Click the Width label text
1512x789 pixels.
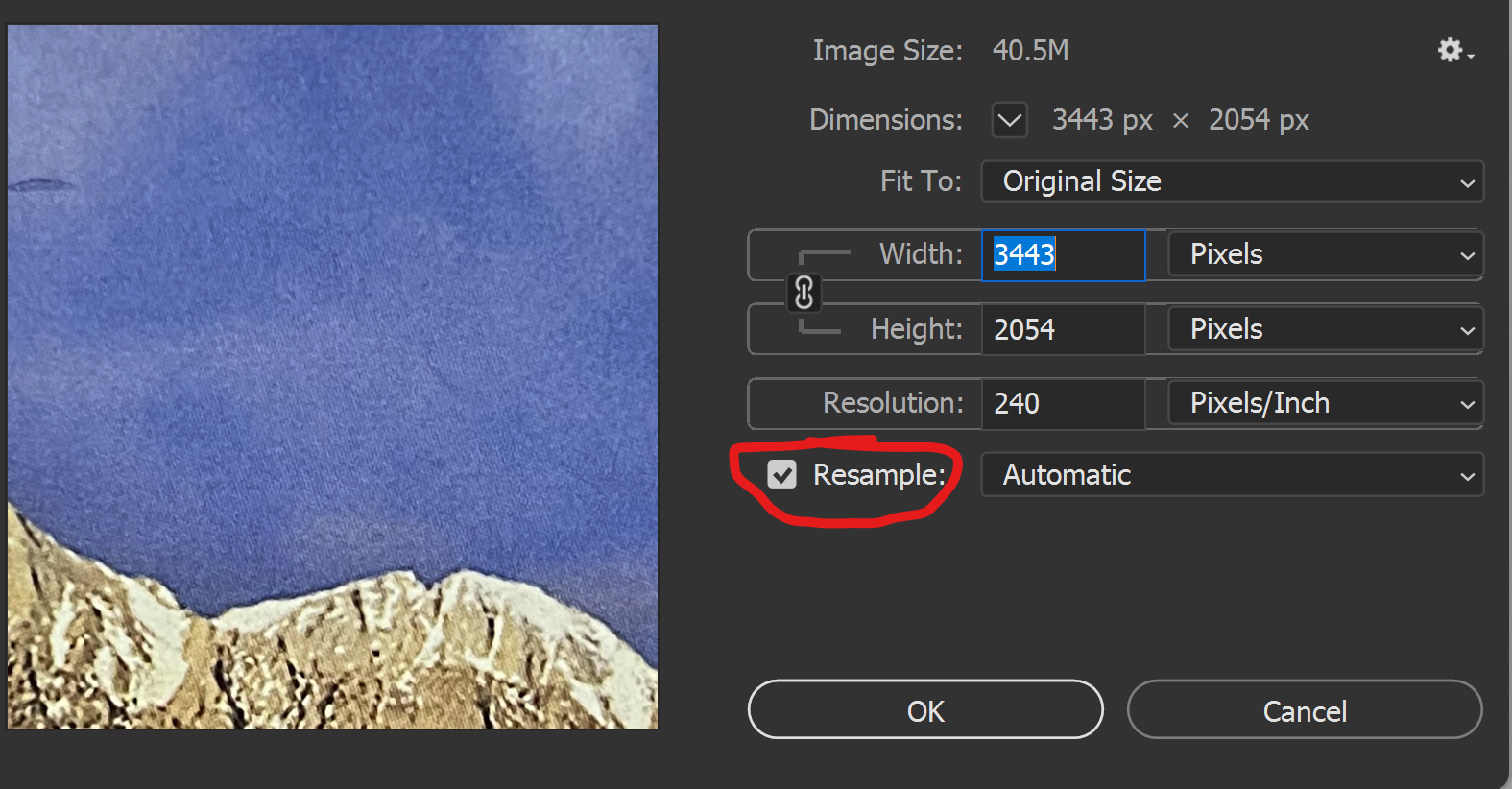(920, 254)
